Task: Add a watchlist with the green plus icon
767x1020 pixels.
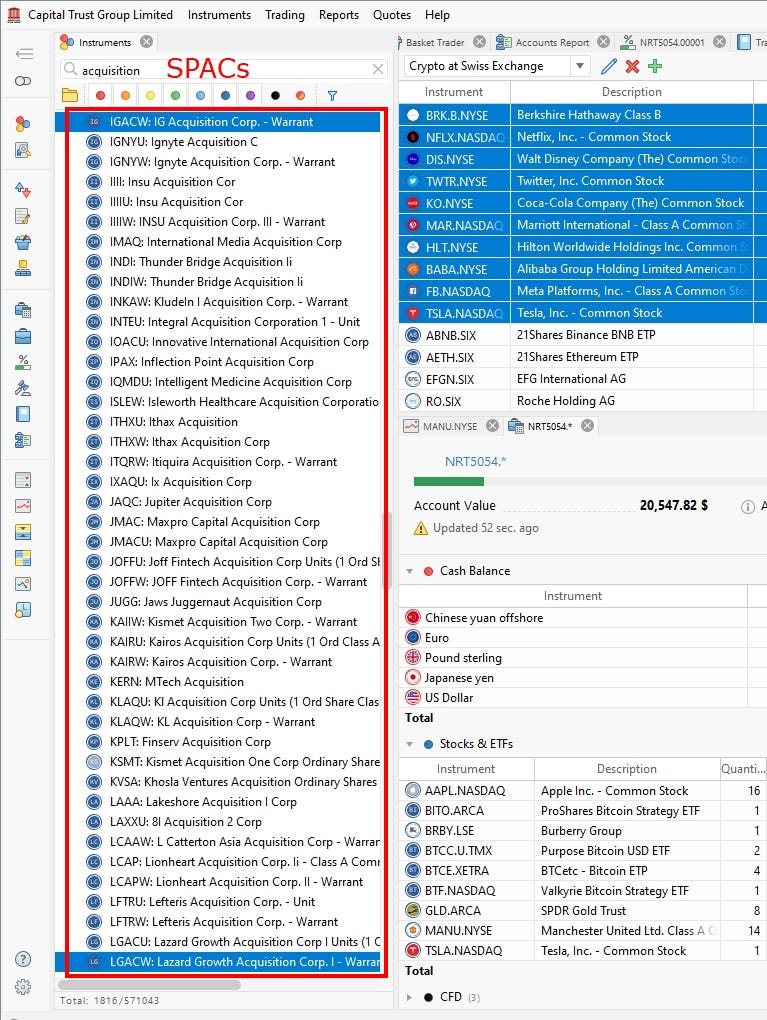Action: [655, 66]
